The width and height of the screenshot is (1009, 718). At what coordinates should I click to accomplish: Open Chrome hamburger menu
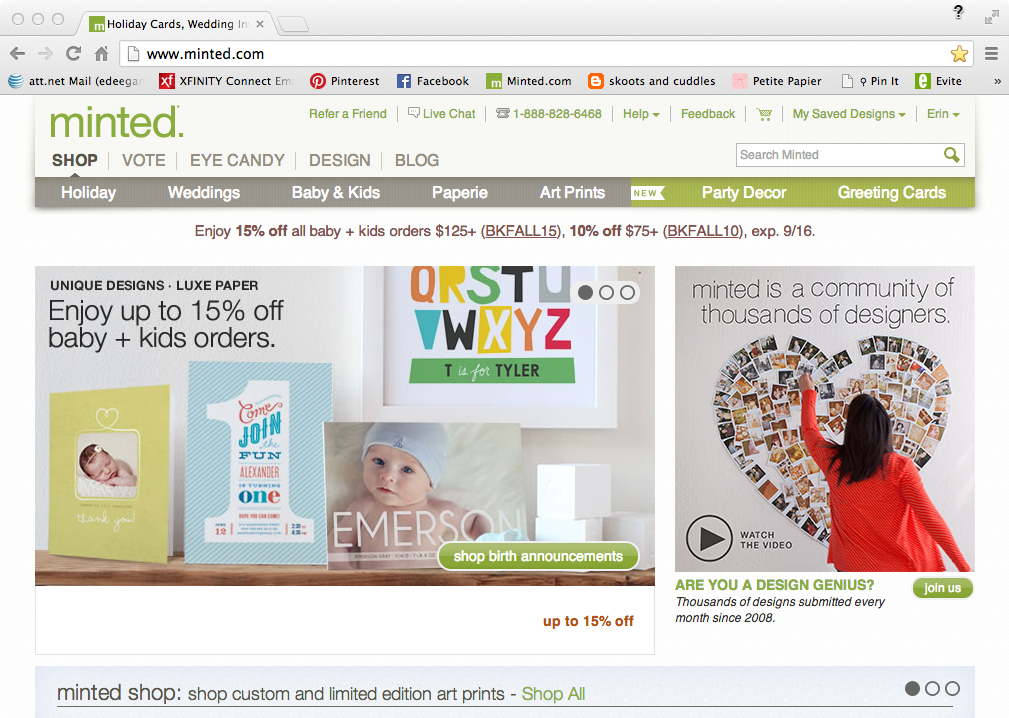[992, 54]
